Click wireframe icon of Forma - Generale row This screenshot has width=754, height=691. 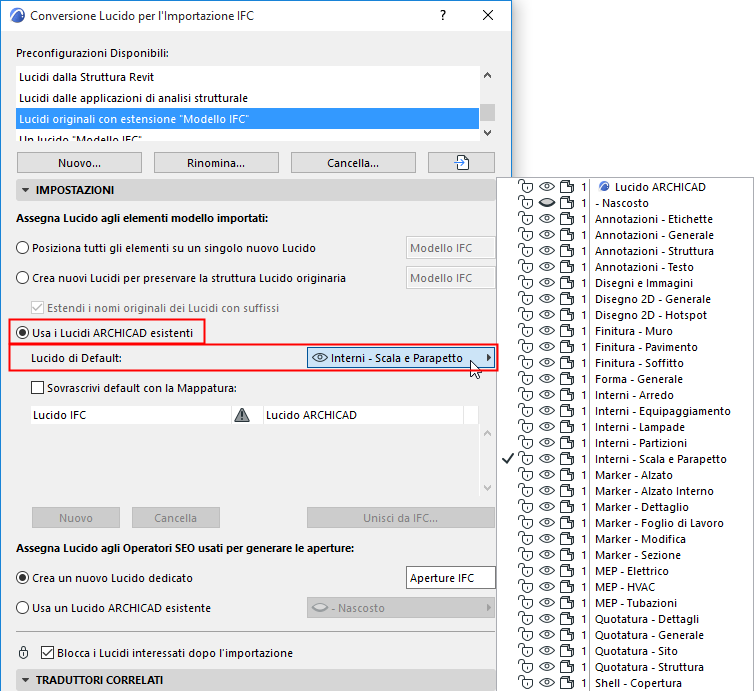tap(567, 379)
